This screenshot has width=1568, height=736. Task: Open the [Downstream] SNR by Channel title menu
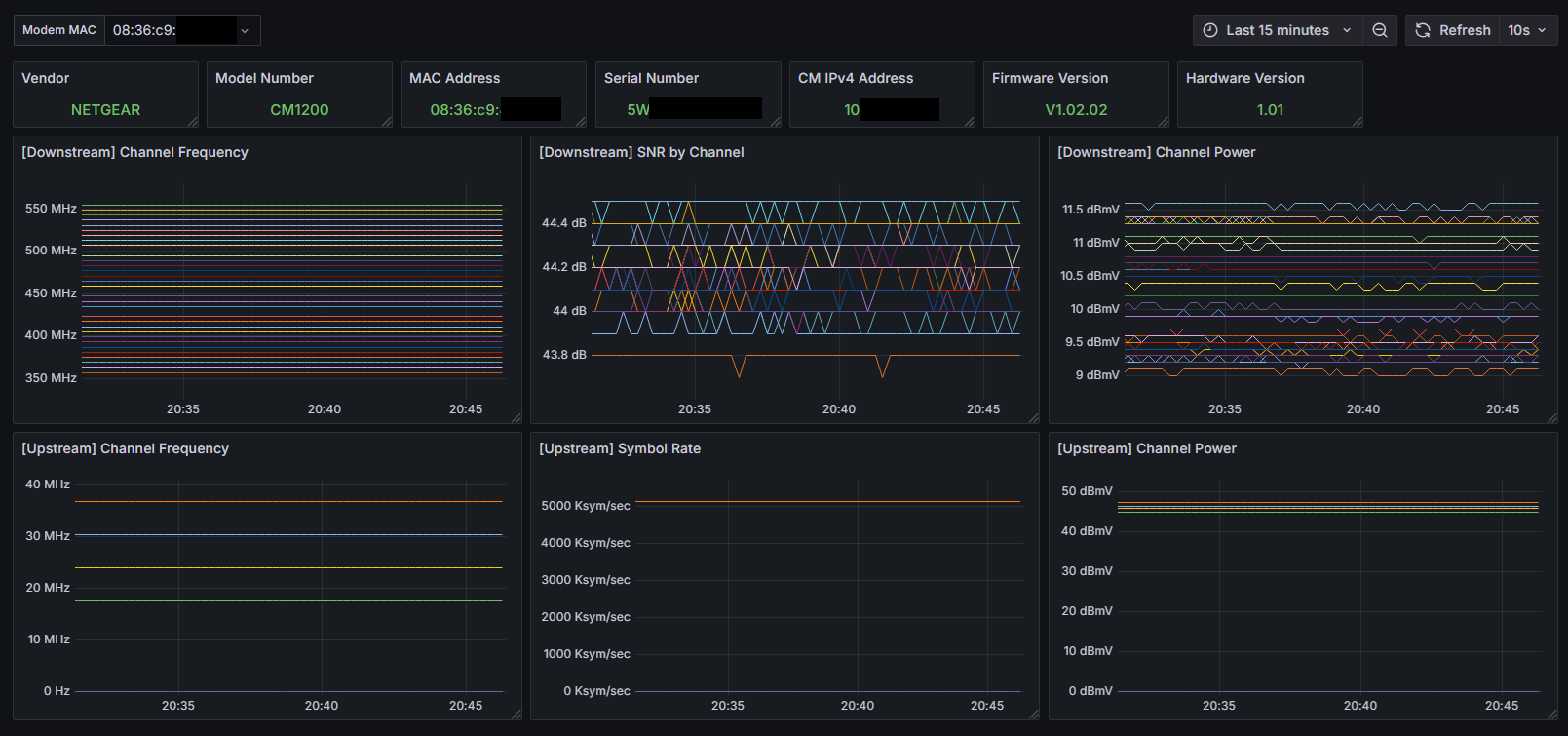(x=641, y=152)
